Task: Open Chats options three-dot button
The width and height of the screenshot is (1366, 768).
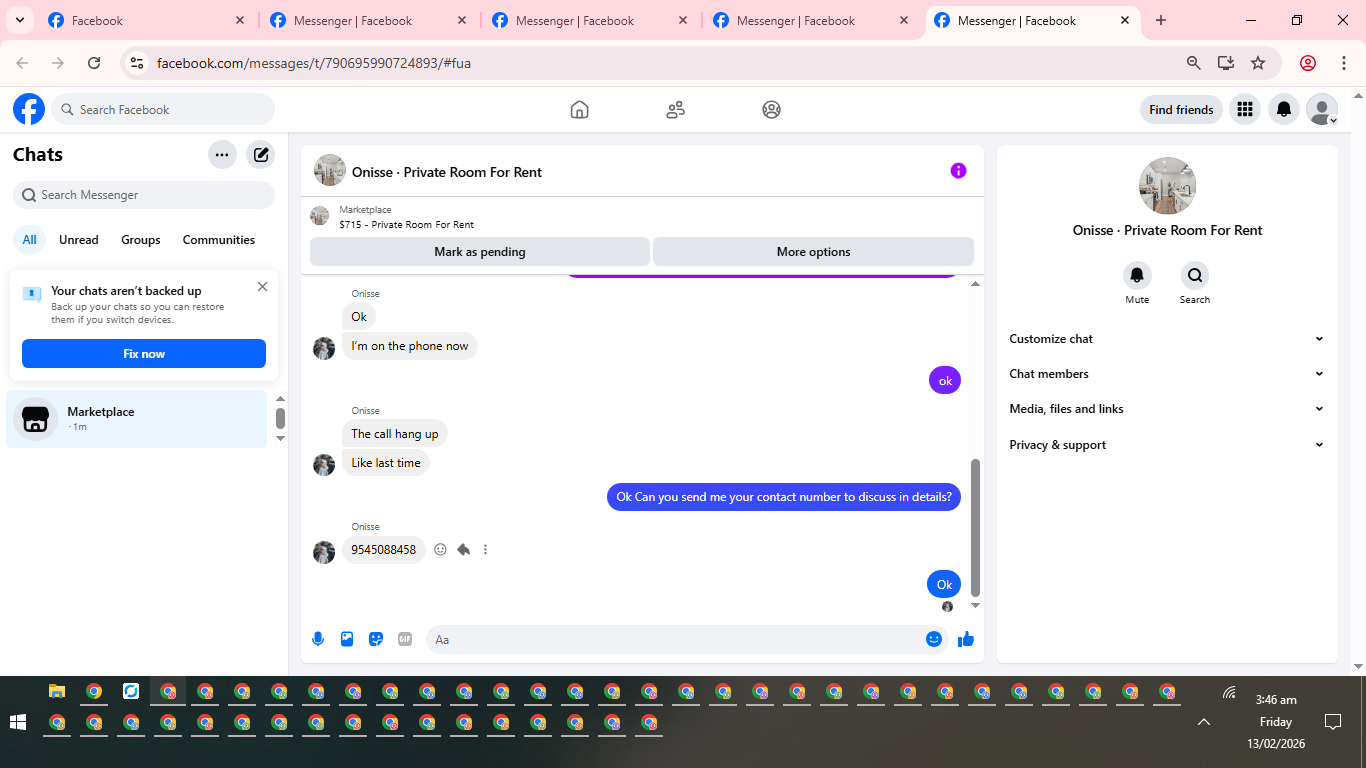Action: [222, 155]
